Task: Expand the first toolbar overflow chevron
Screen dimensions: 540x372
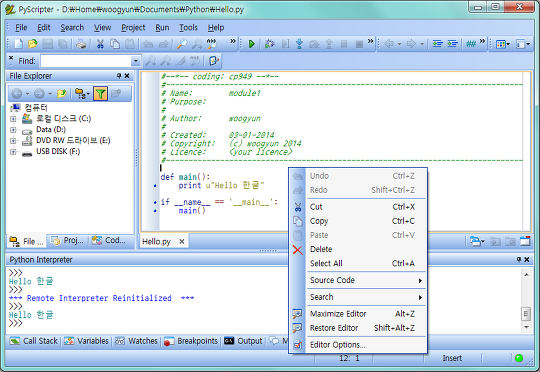Action: 233,41
